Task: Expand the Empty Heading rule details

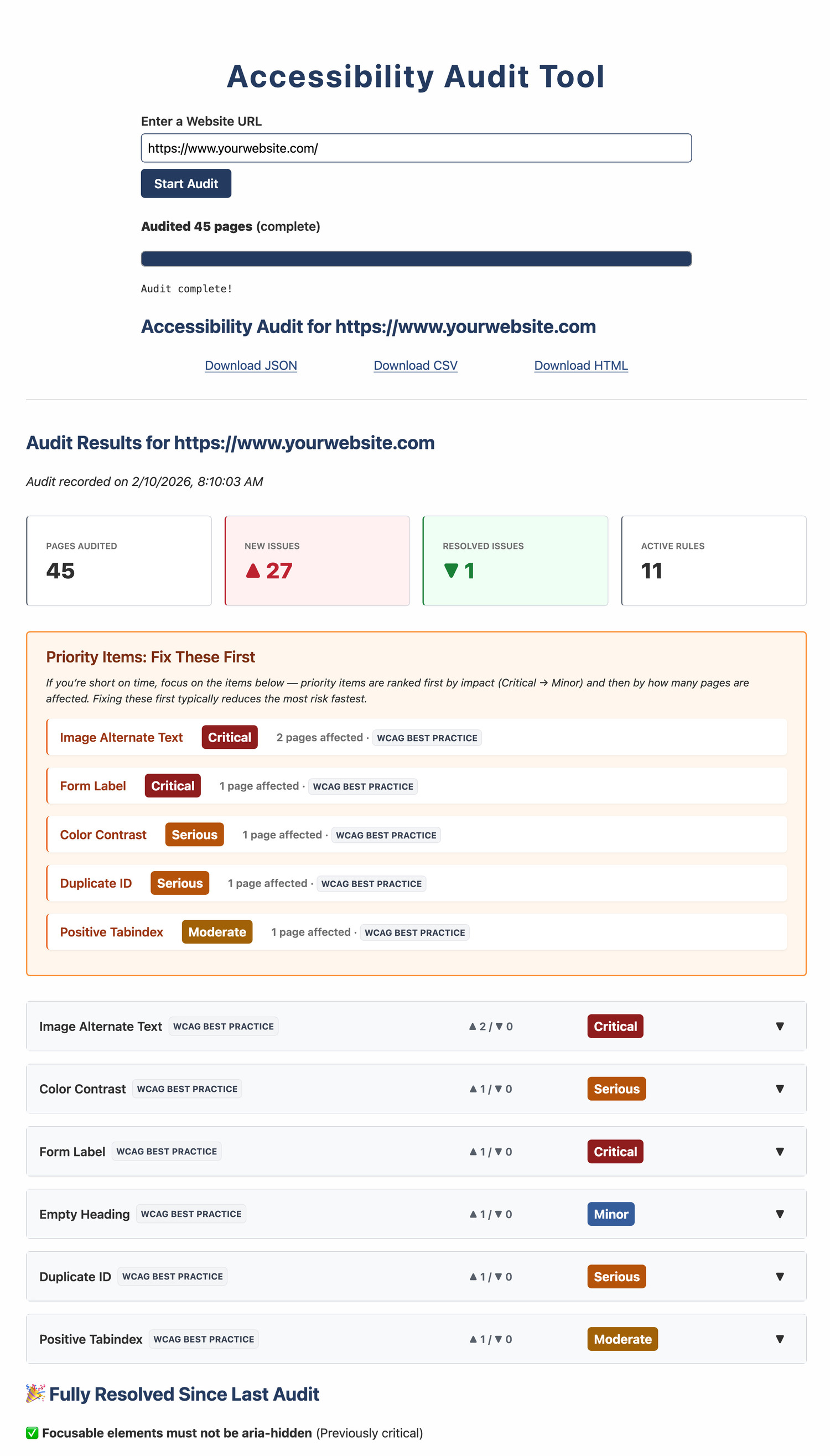Action: pyautogui.click(x=780, y=1214)
